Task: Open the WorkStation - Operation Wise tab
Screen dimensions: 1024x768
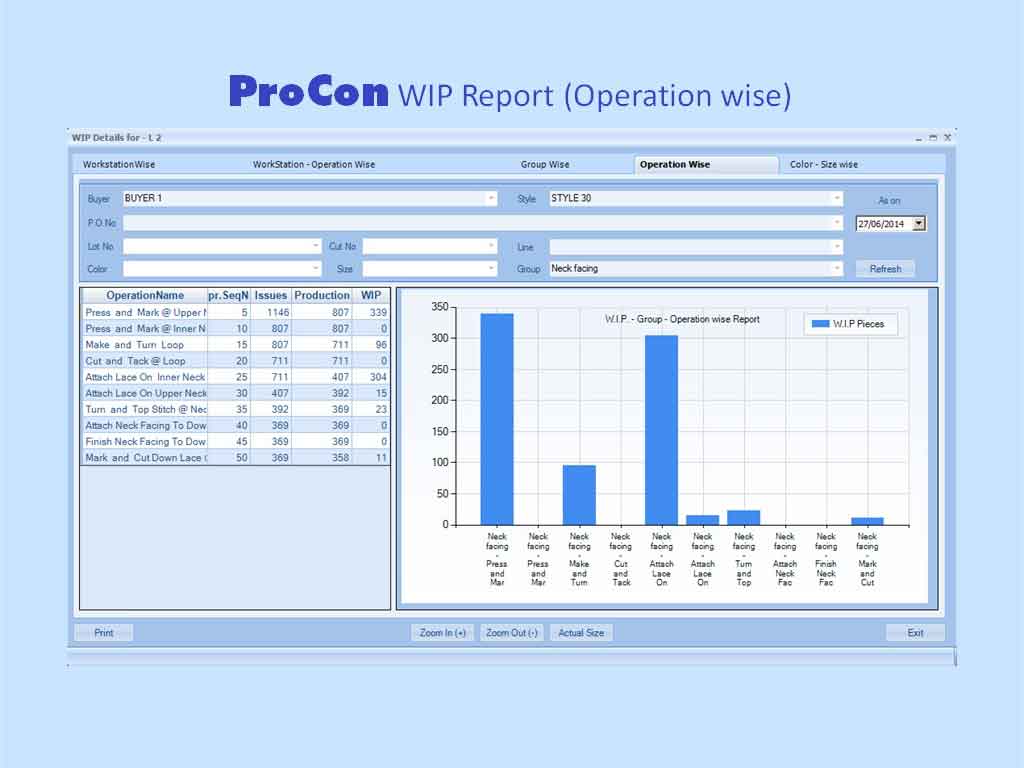Action: coord(314,165)
